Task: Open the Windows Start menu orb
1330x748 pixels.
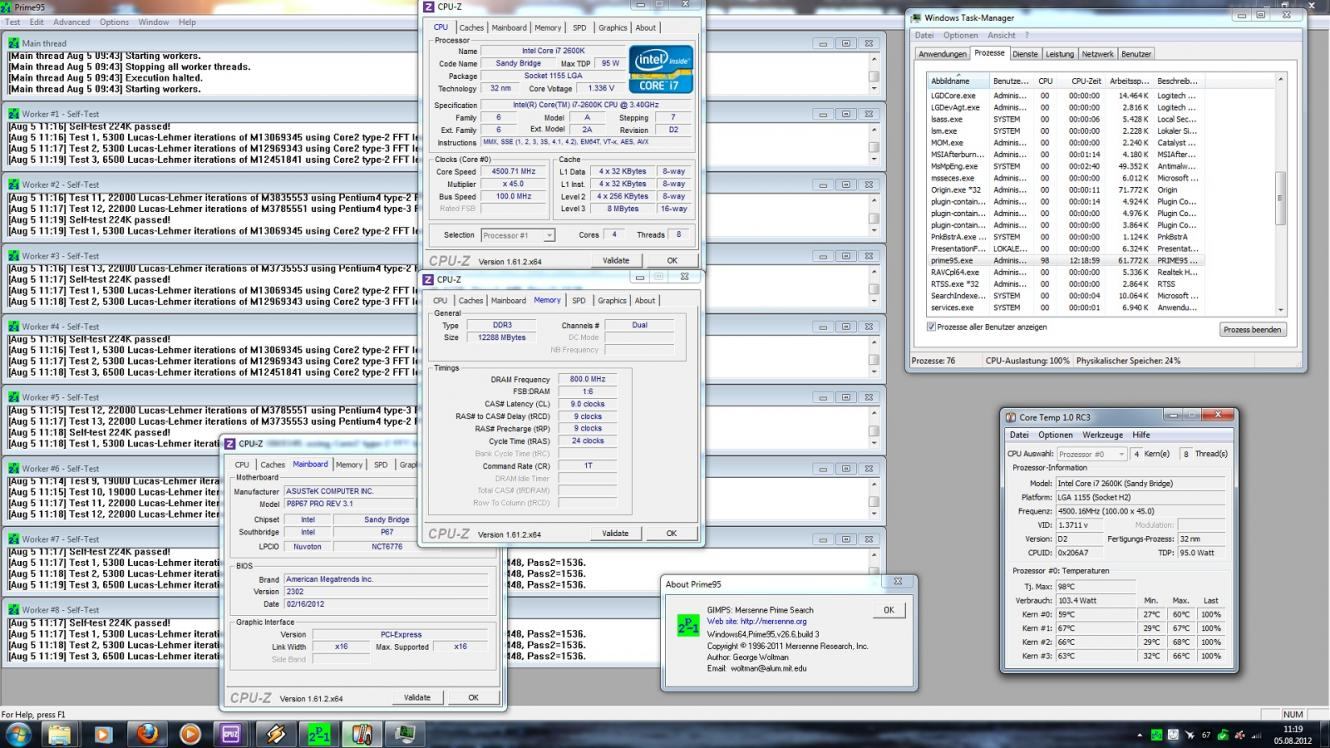Action: [18, 734]
